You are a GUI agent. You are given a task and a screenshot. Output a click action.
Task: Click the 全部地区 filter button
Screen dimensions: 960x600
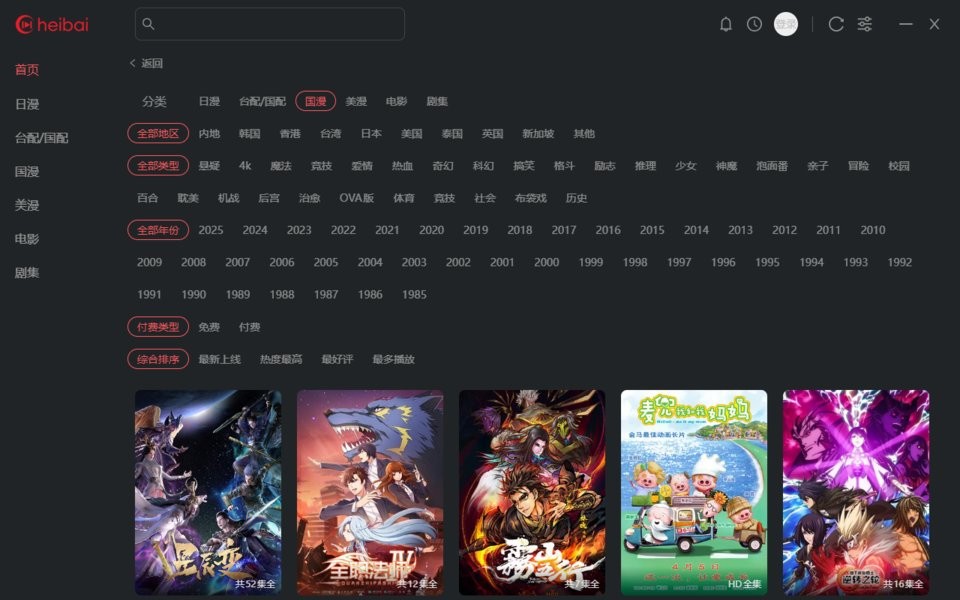coord(158,133)
